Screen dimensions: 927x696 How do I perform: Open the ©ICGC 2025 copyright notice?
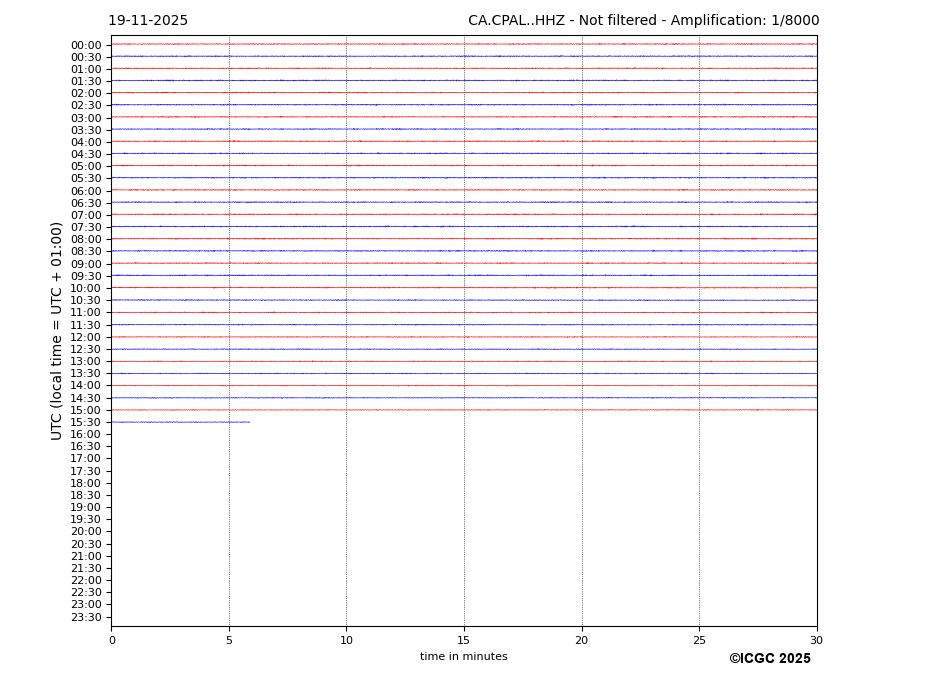769,659
